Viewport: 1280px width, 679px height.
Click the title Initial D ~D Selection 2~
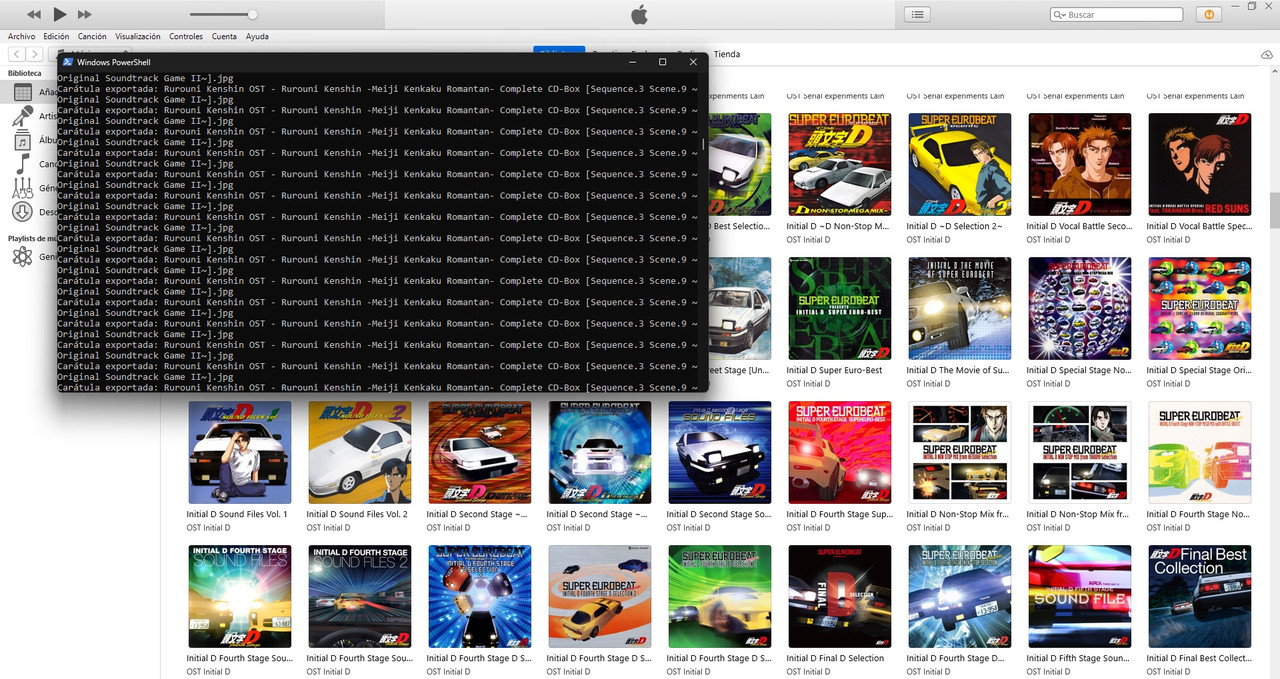[x=954, y=226]
